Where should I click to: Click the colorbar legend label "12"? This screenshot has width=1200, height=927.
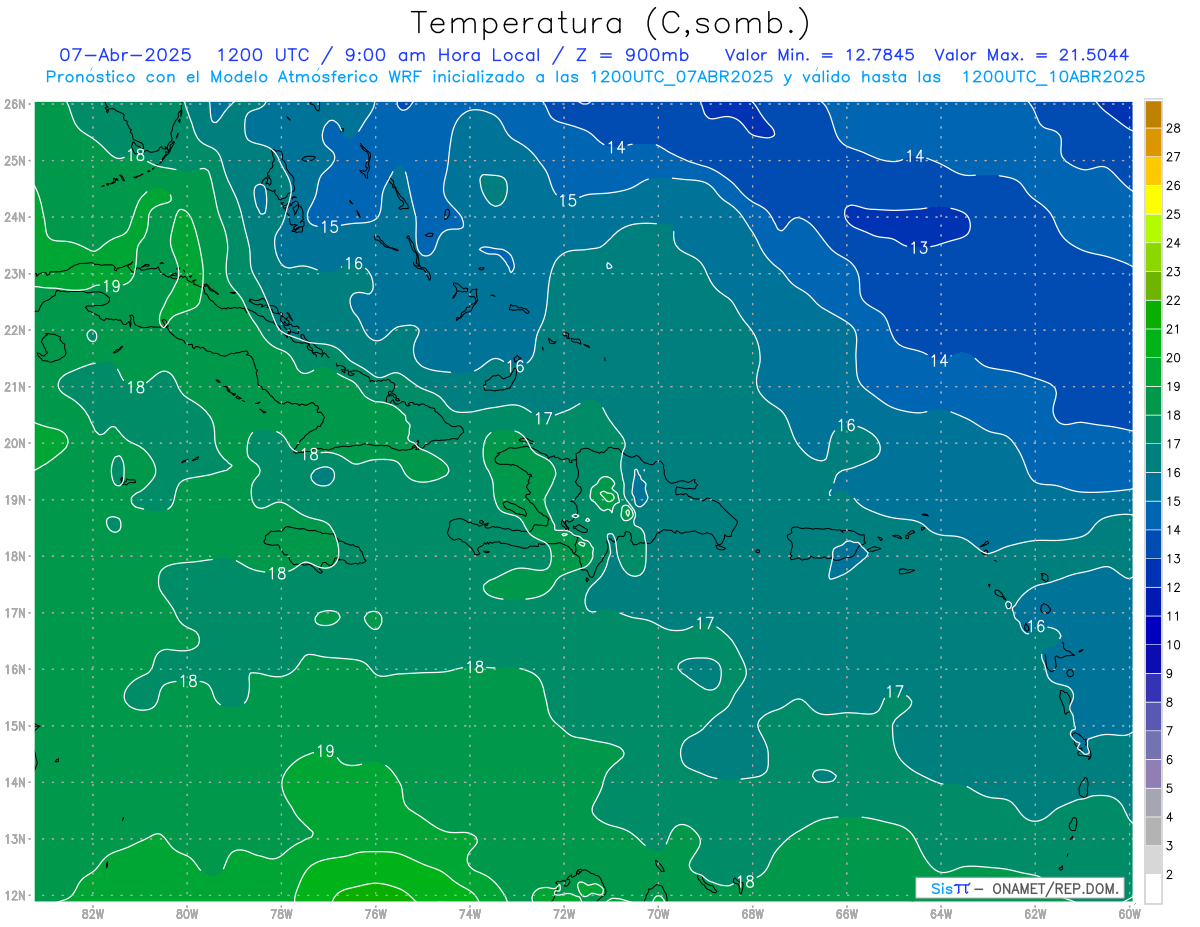1174,587
